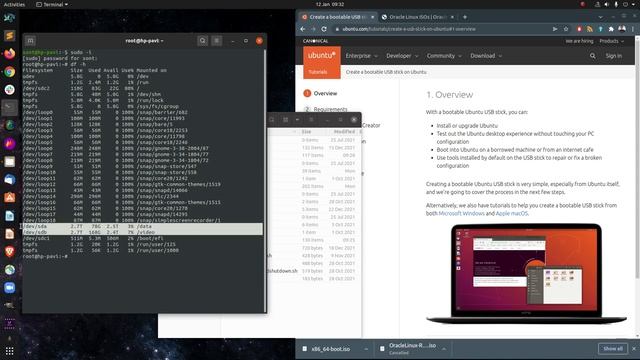Dismiss the Chrome downloads bar
The height and width of the screenshot is (360, 640).
pos(634,349)
